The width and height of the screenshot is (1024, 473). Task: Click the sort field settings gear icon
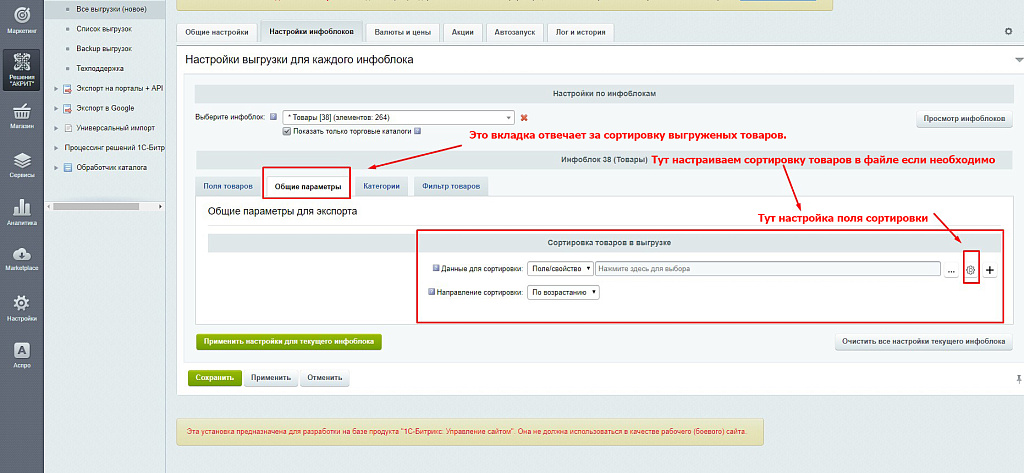[x=969, y=270]
